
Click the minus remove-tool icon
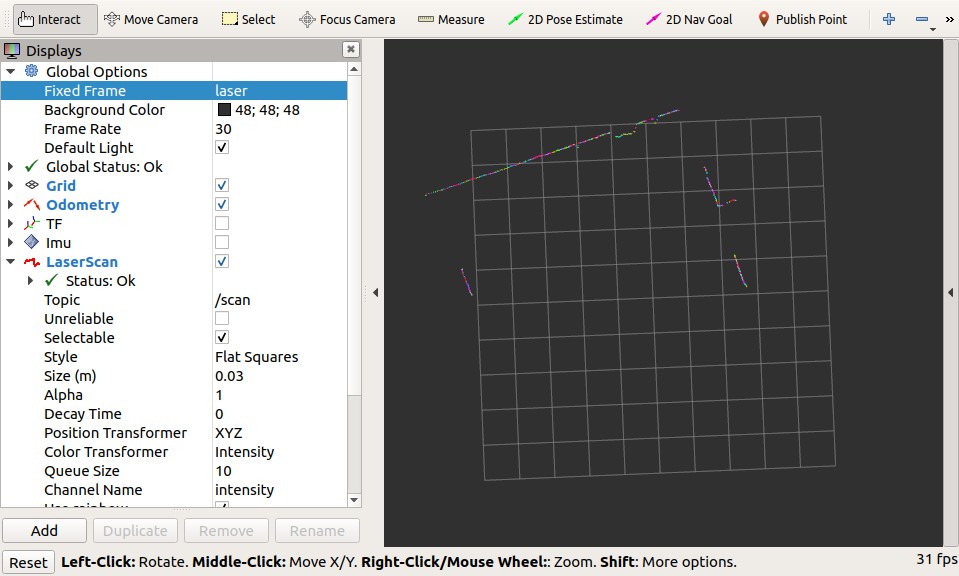tap(922, 20)
